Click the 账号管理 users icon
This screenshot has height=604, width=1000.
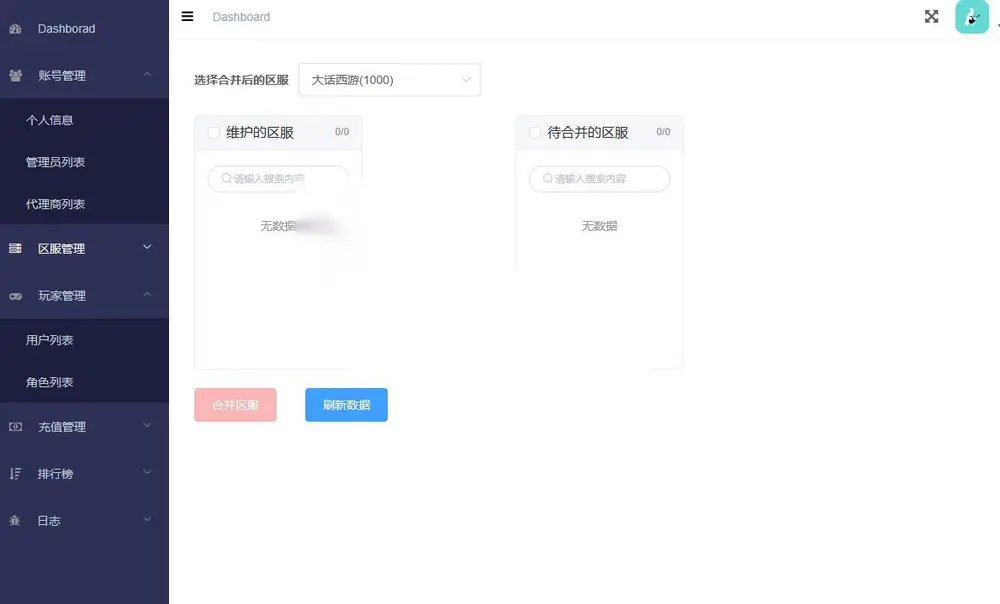coord(15,75)
